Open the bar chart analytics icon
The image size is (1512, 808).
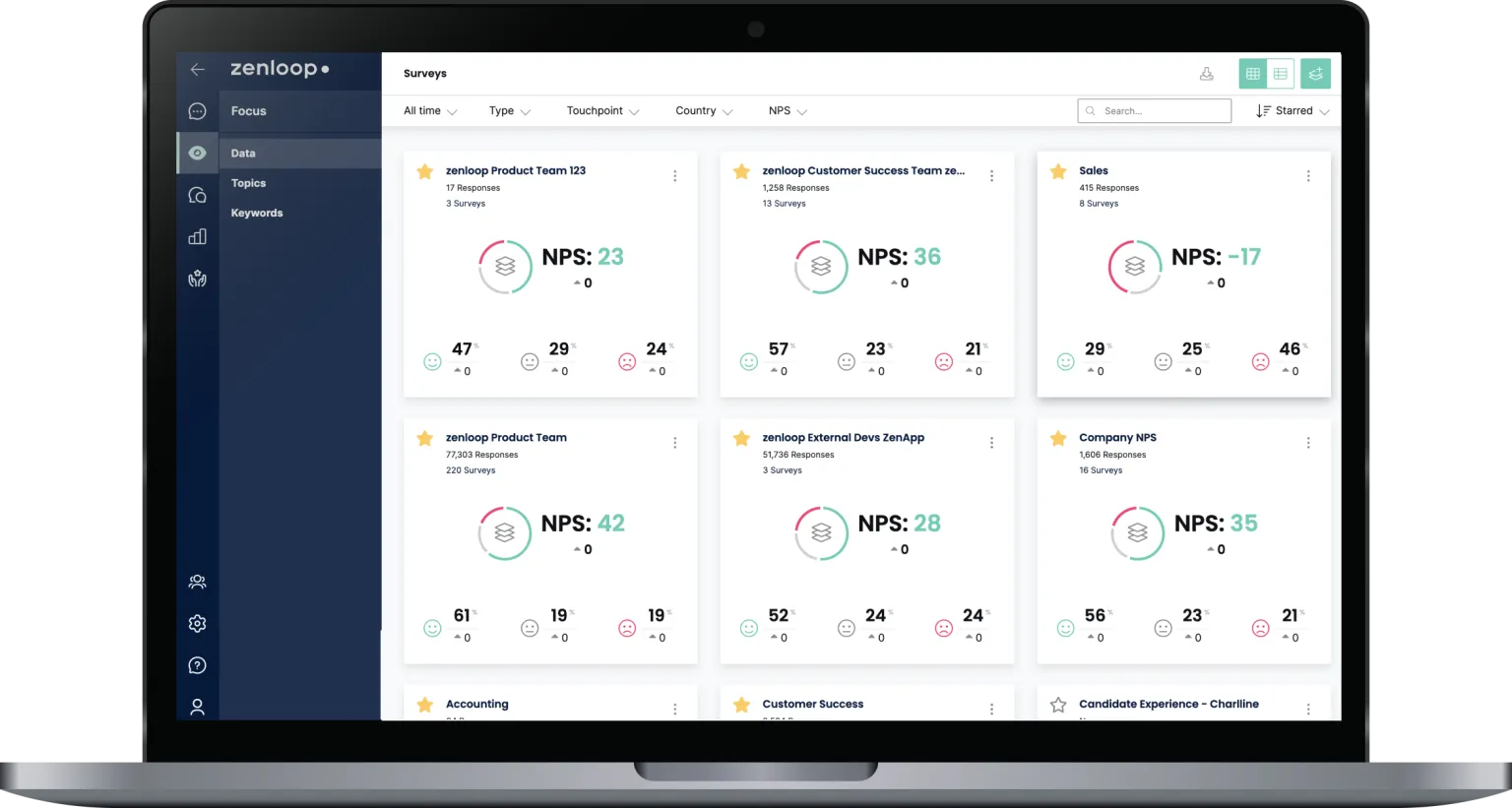pyautogui.click(x=197, y=236)
